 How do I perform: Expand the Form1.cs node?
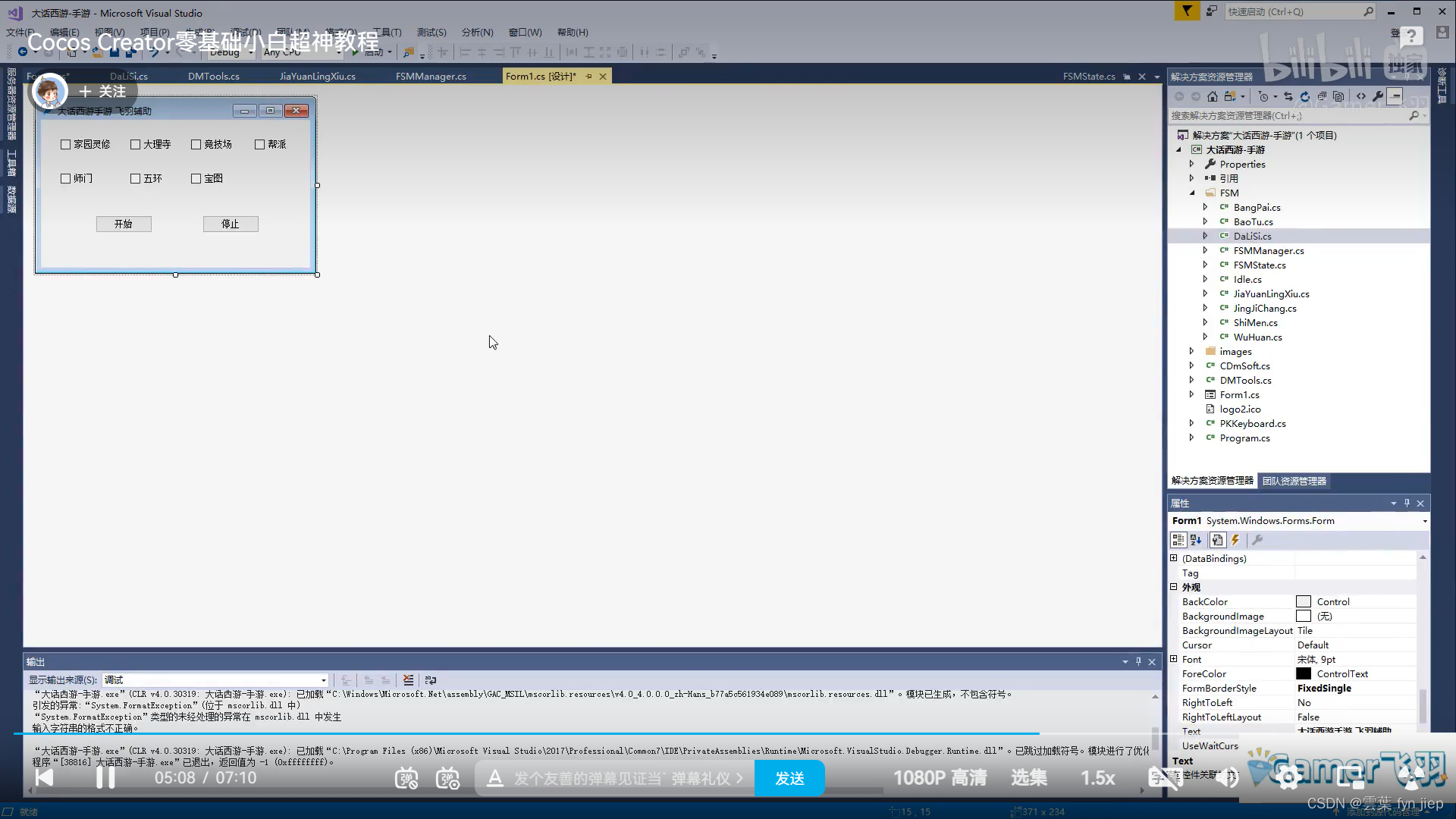[1191, 394]
